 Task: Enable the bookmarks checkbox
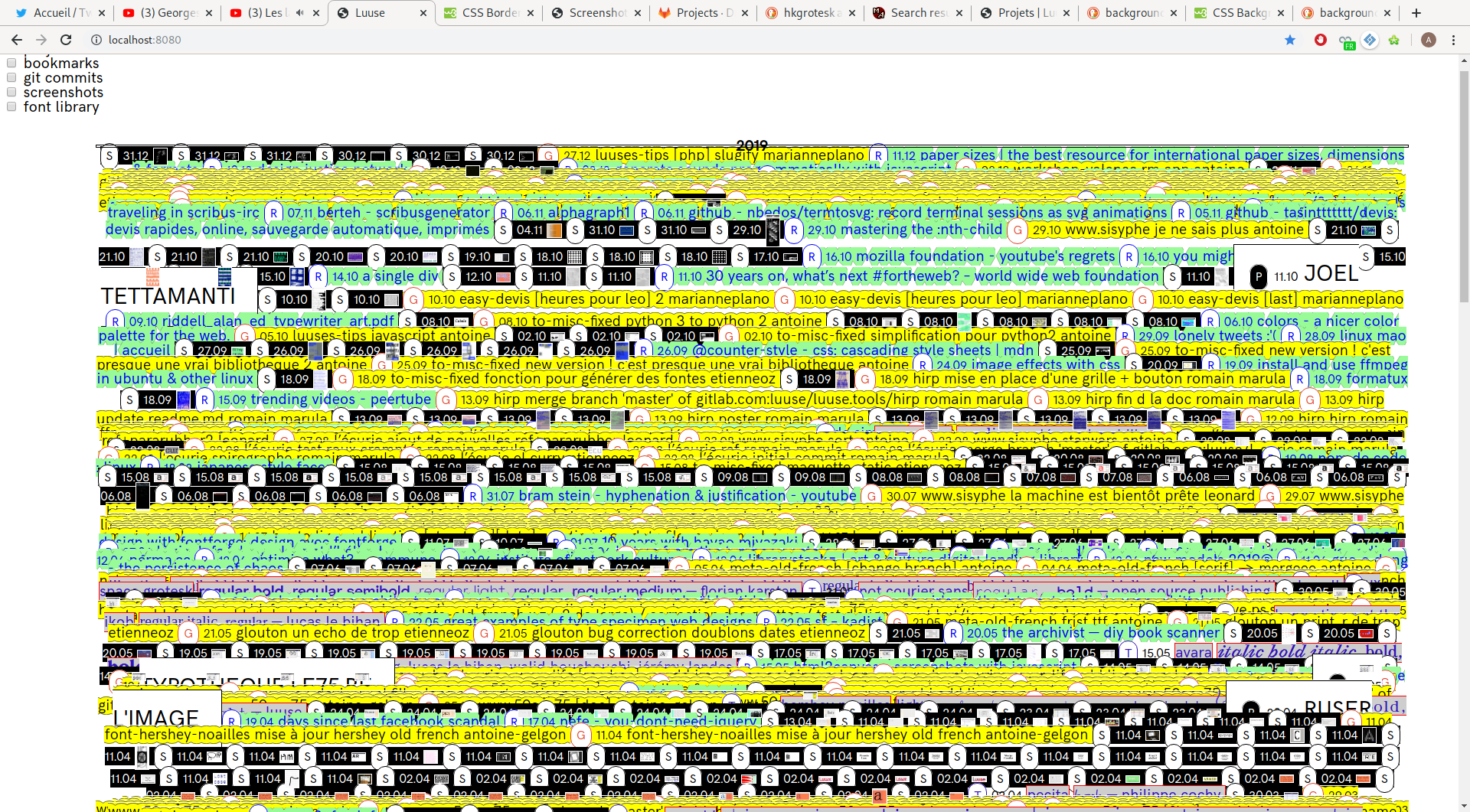(x=11, y=63)
